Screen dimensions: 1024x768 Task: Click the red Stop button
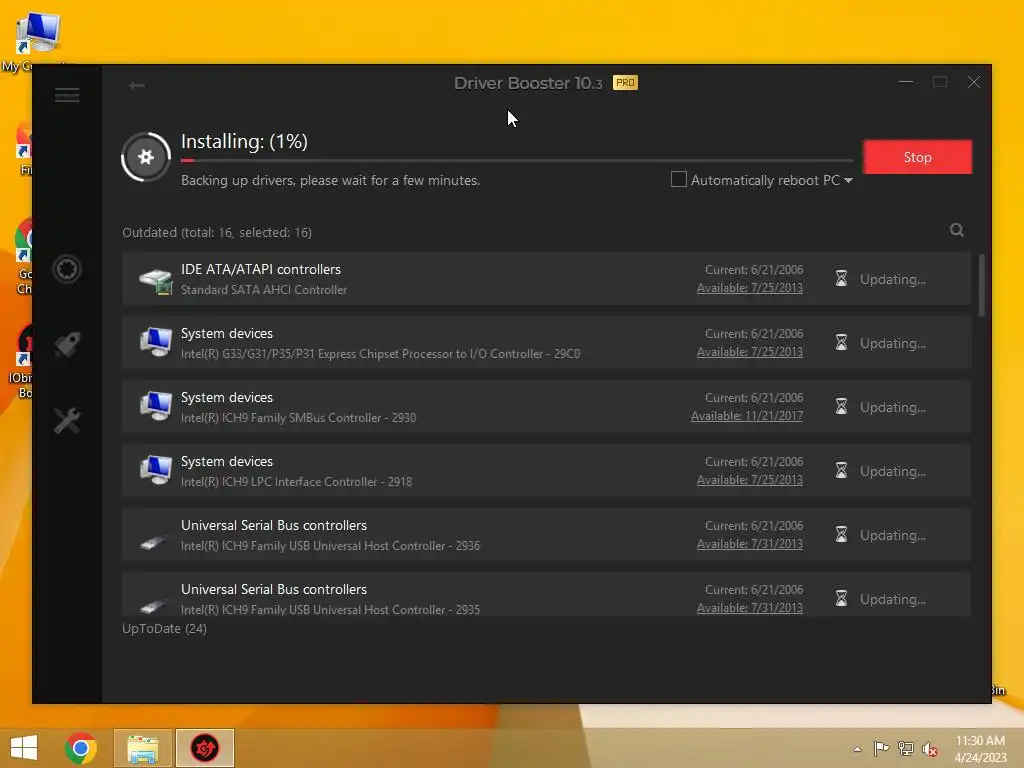tap(917, 157)
